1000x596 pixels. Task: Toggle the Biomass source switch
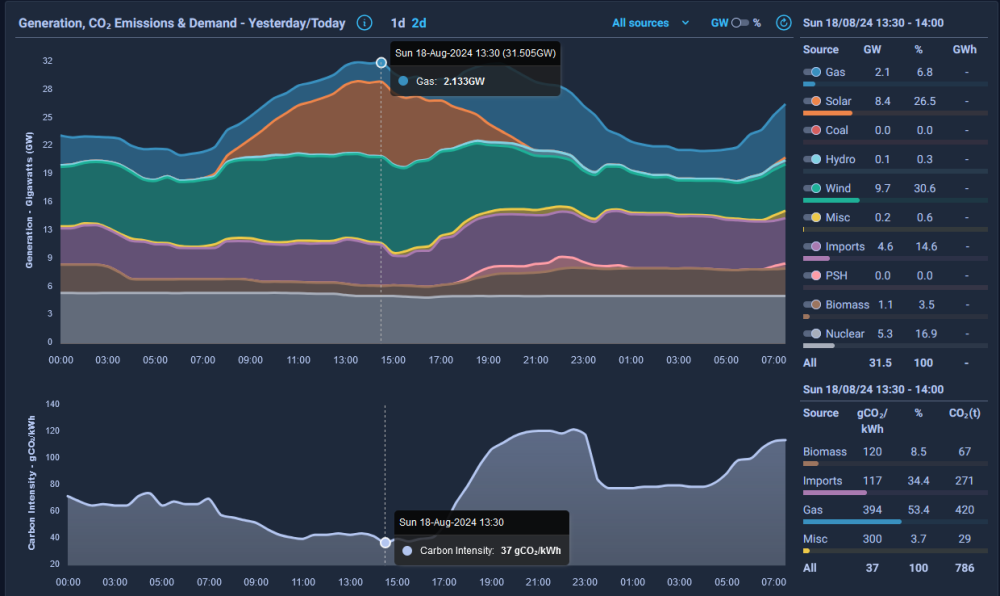(812, 304)
